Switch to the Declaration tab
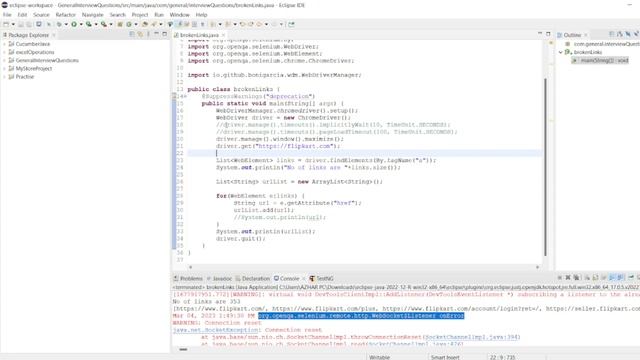The image size is (640, 360). pyautogui.click(x=253, y=278)
